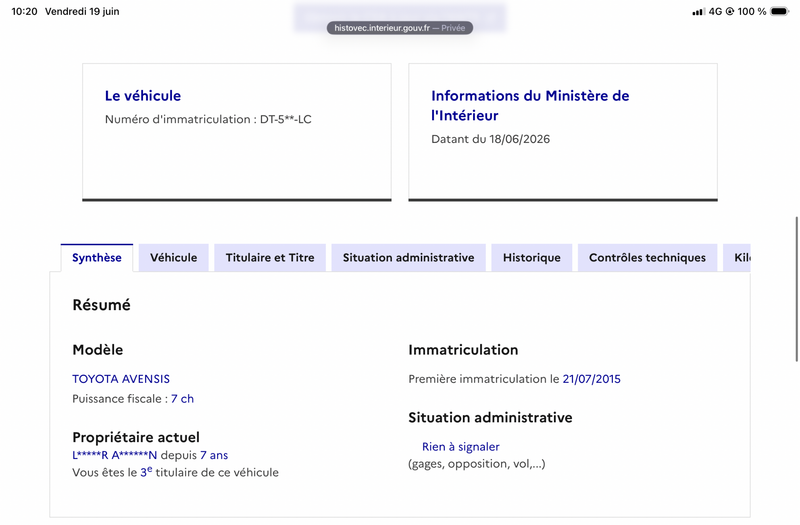Screen dimensions: 800x525
Task: Click the (gages, opposition, vol,...) note
Action: pyautogui.click(x=477, y=464)
